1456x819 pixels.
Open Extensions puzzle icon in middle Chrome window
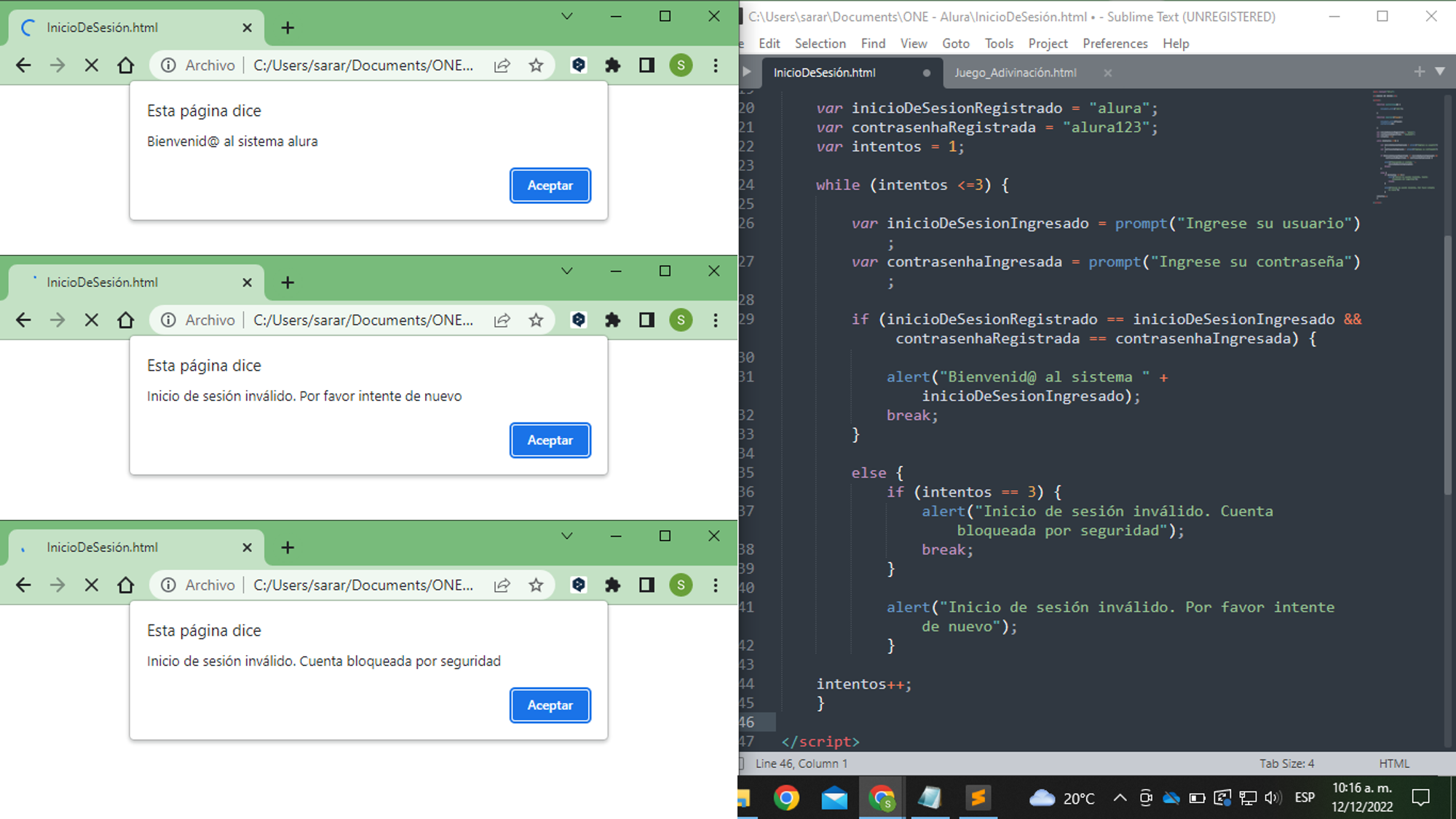[613, 320]
